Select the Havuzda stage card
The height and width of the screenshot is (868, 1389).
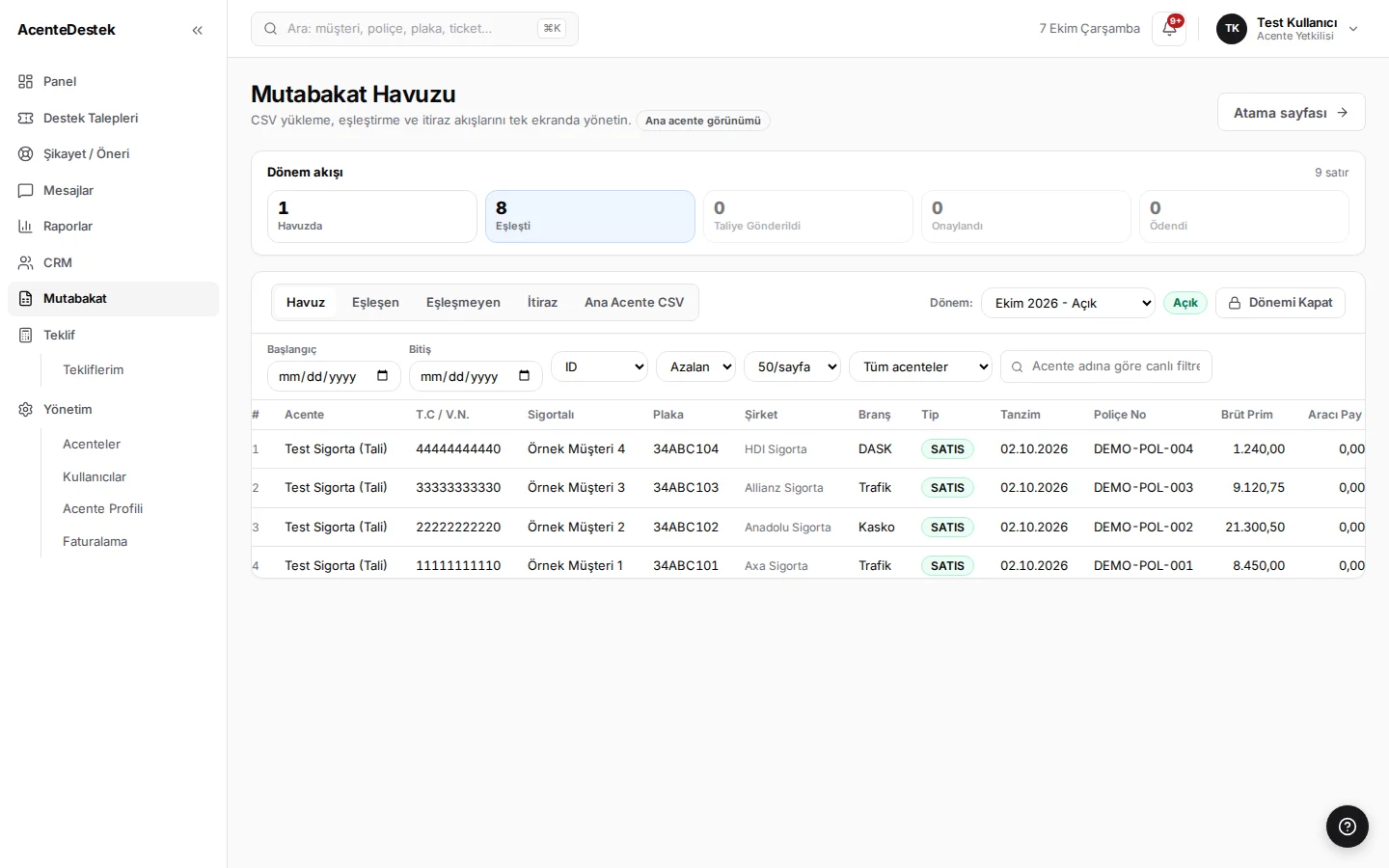[372, 216]
